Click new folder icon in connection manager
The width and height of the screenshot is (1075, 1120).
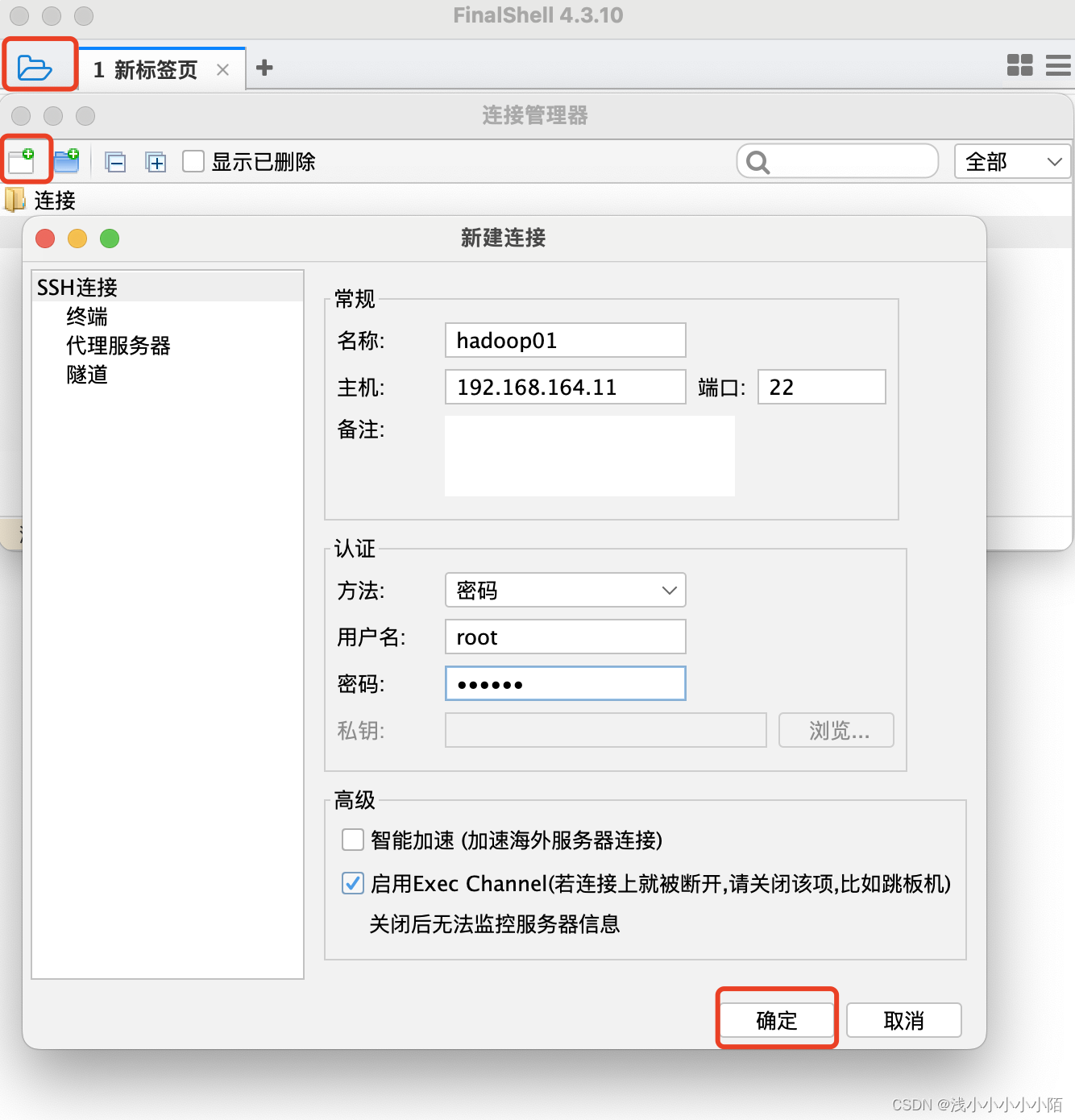click(x=67, y=160)
